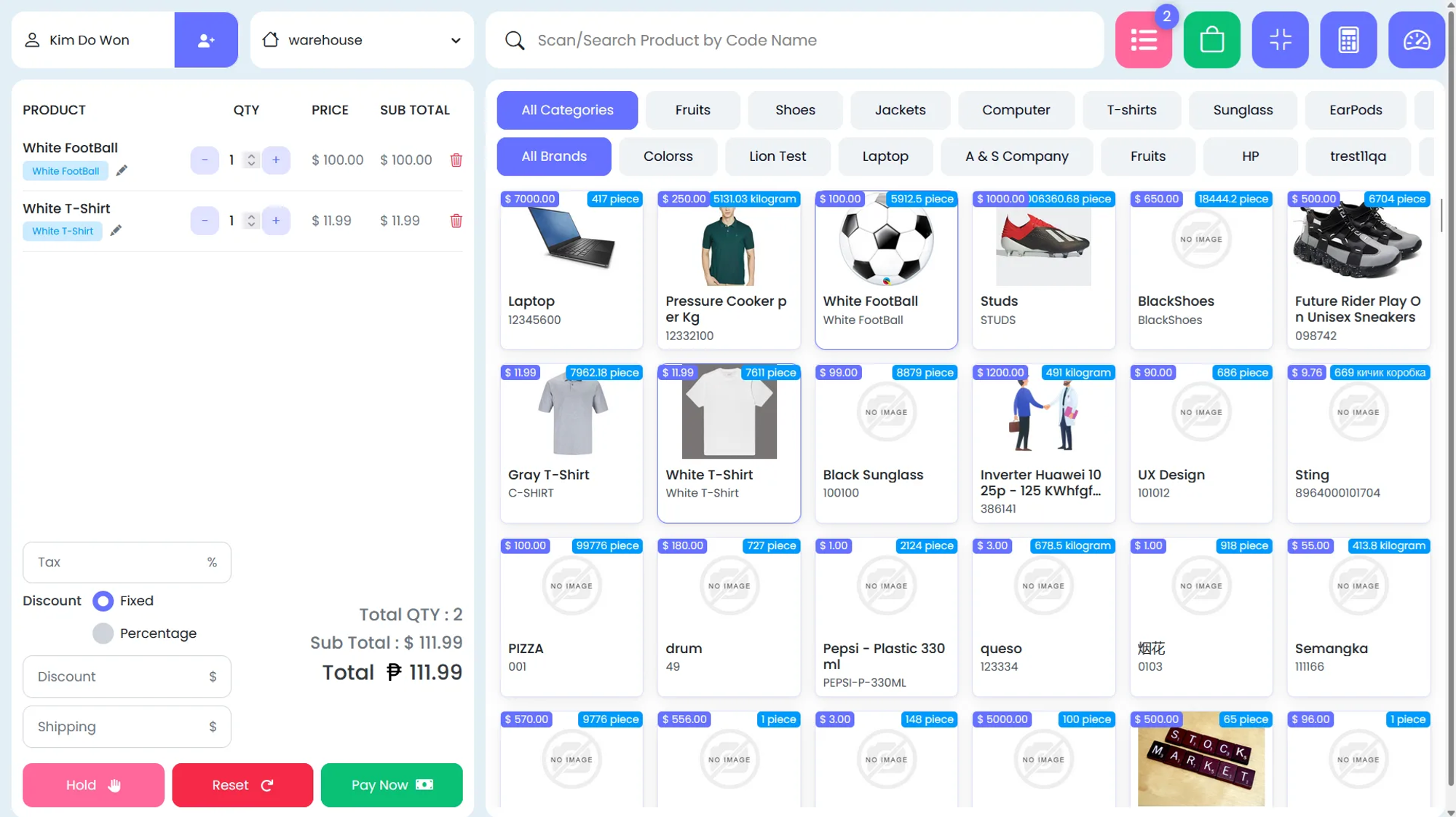Select the Shoes category tab
Image resolution: width=1456 pixels, height=817 pixels.
[795, 110]
